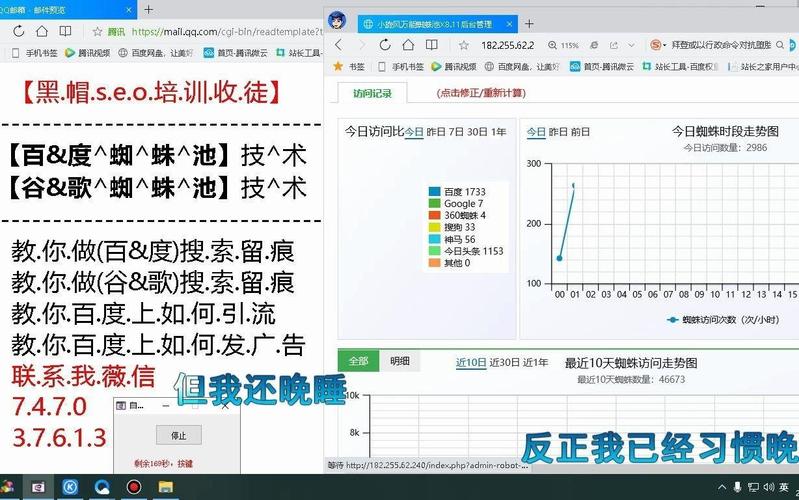Screen dimensions: 799x500
Task: Select 全部 green tab
Action: click(x=358, y=361)
